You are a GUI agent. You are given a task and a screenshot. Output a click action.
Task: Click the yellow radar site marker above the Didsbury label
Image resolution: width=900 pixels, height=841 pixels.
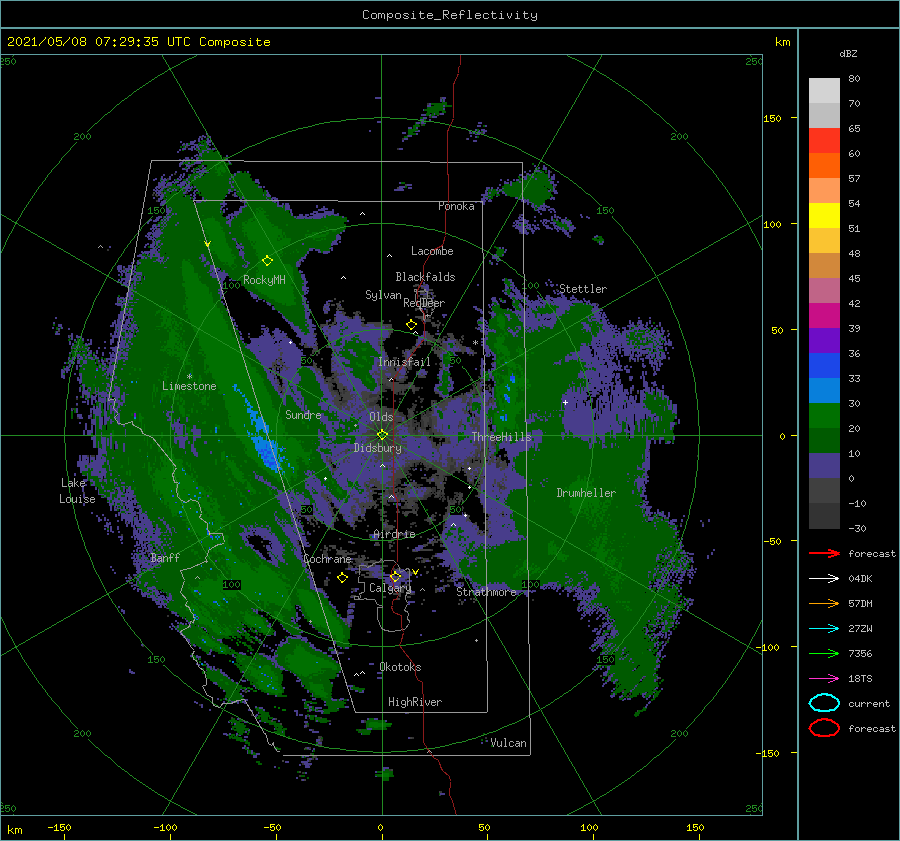pyautogui.click(x=382, y=435)
